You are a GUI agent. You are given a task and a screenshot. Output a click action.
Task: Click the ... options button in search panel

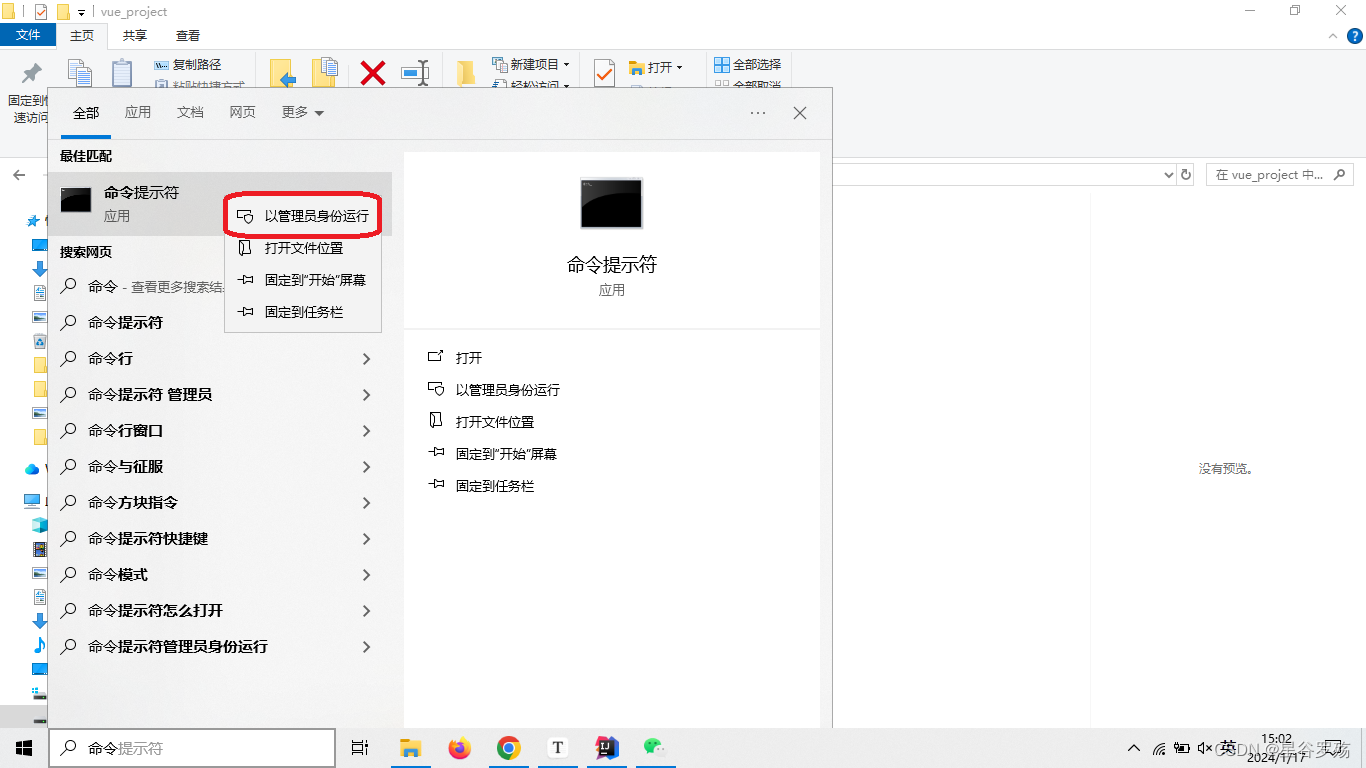point(757,112)
